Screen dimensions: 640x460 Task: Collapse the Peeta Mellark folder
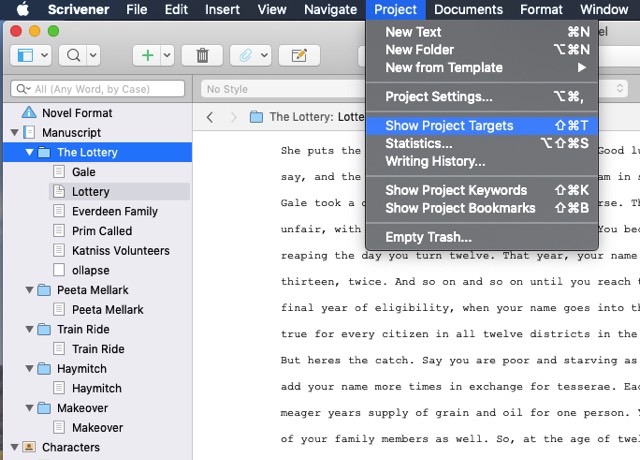(x=29, y=290)
